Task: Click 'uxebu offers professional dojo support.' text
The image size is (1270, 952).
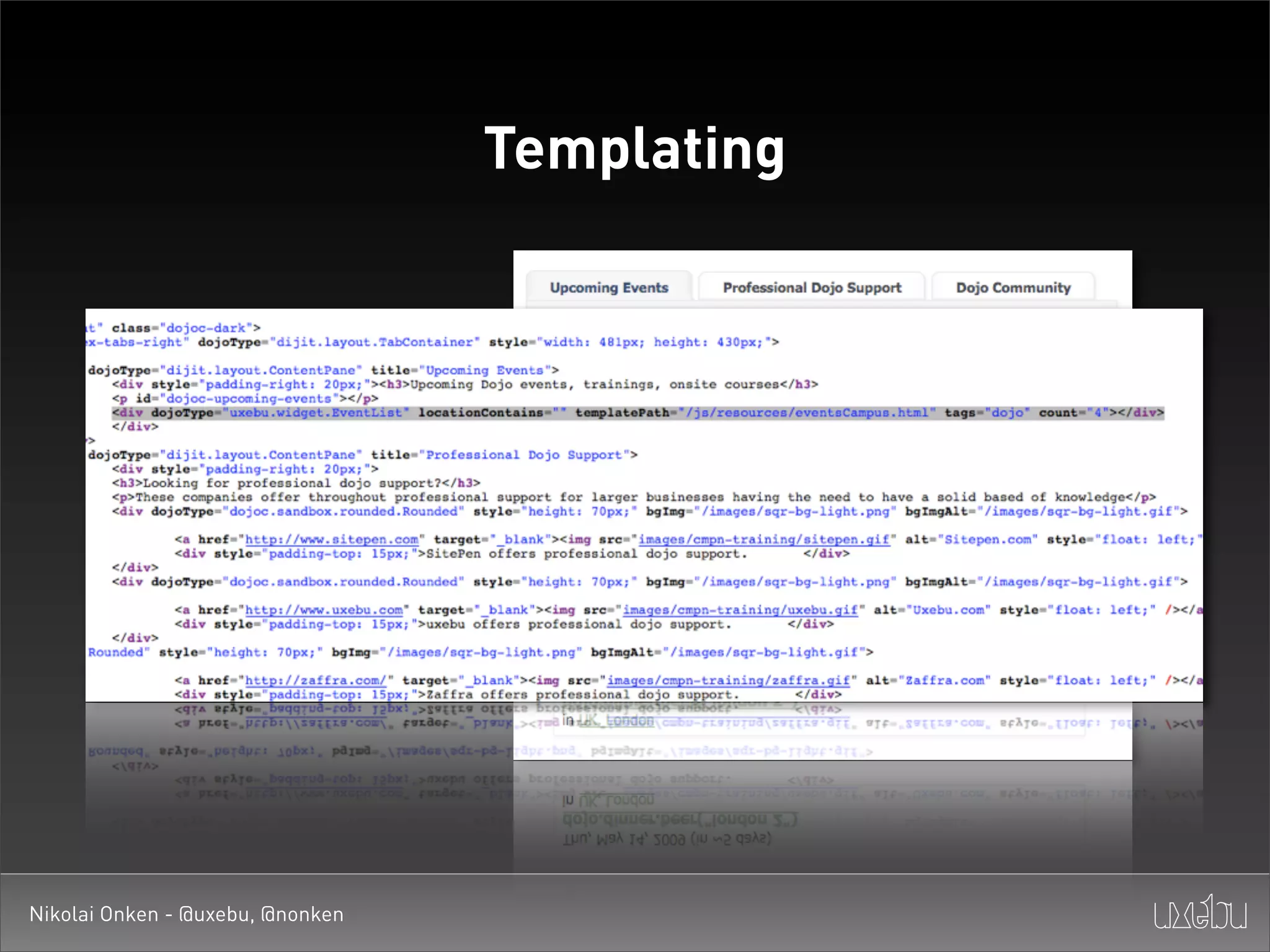Action: click(x=579, y=624)
